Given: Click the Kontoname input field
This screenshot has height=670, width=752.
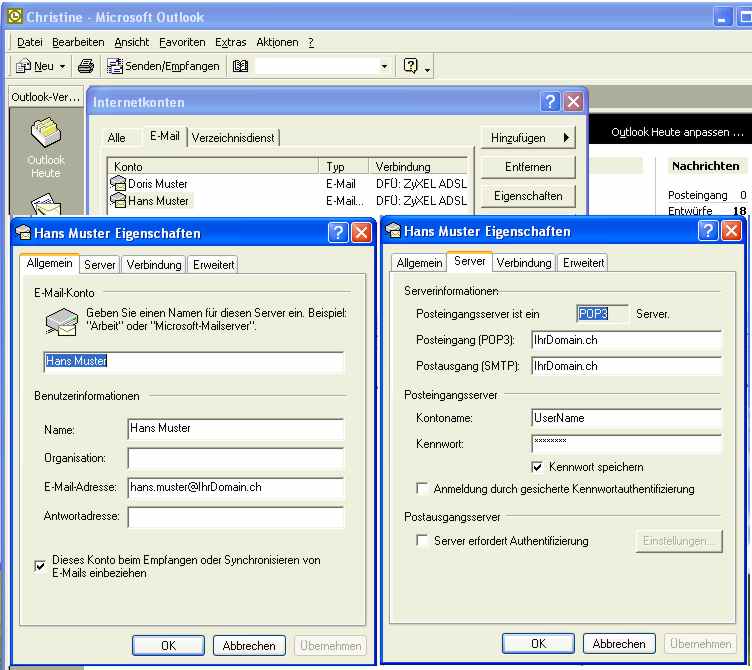Looking at the screenshot, I should 626,418.
